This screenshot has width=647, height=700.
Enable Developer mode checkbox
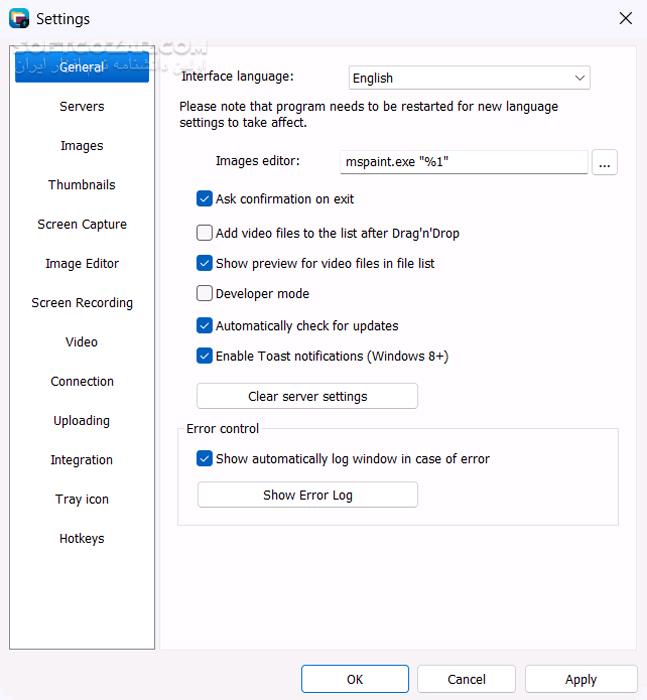(x=205, y=294)
